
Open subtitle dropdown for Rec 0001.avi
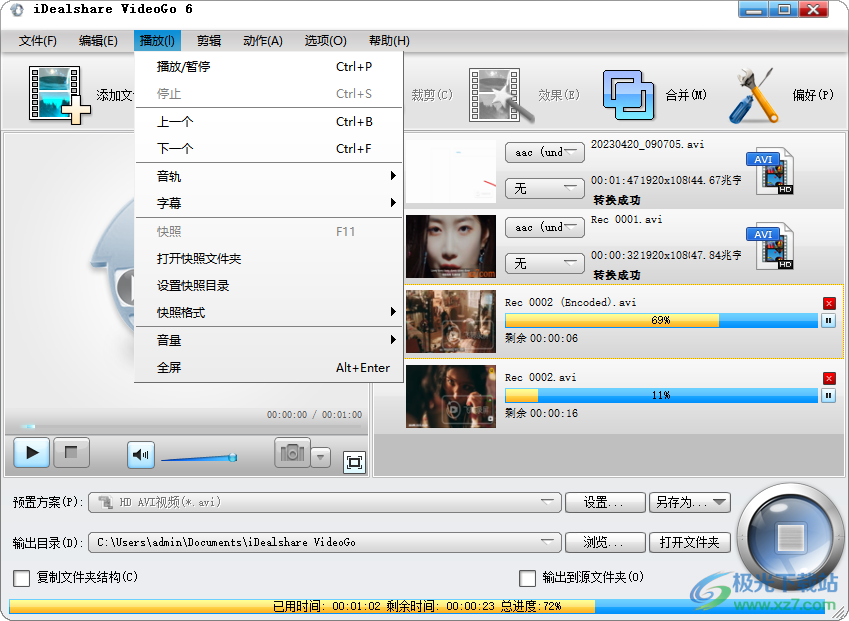pyautogui.click(x=545, y=264)
